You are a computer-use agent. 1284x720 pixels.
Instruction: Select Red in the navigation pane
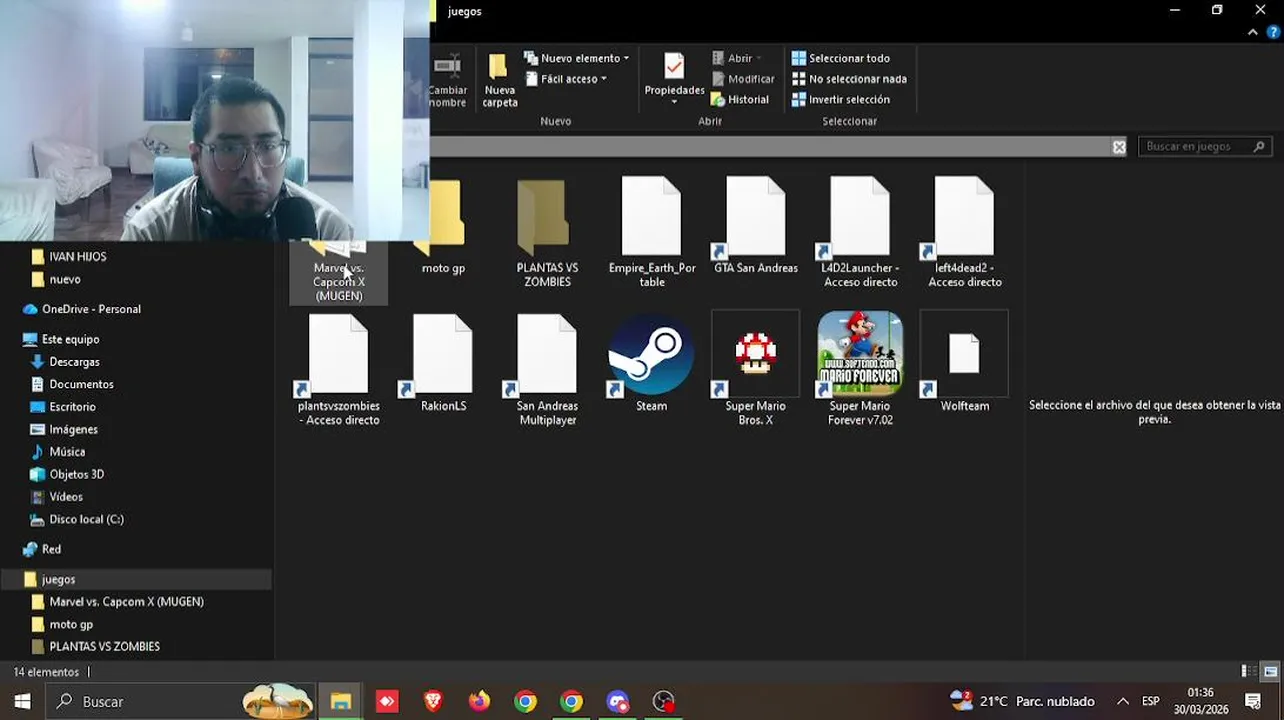[51, 550]
